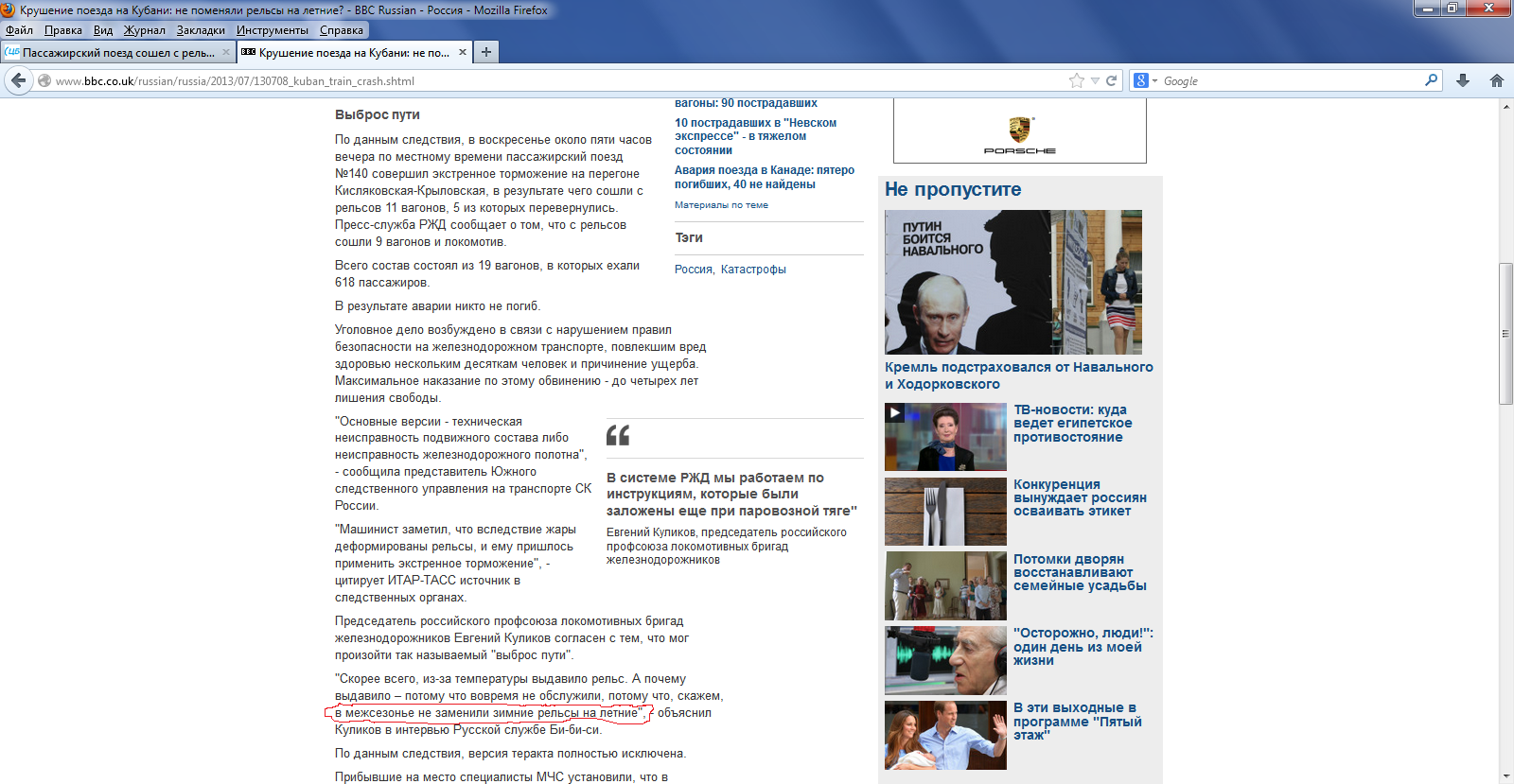Viewport: 1514px width, 784px height.
Task: Click the browser Back arrow button
Action: [19, 81]
